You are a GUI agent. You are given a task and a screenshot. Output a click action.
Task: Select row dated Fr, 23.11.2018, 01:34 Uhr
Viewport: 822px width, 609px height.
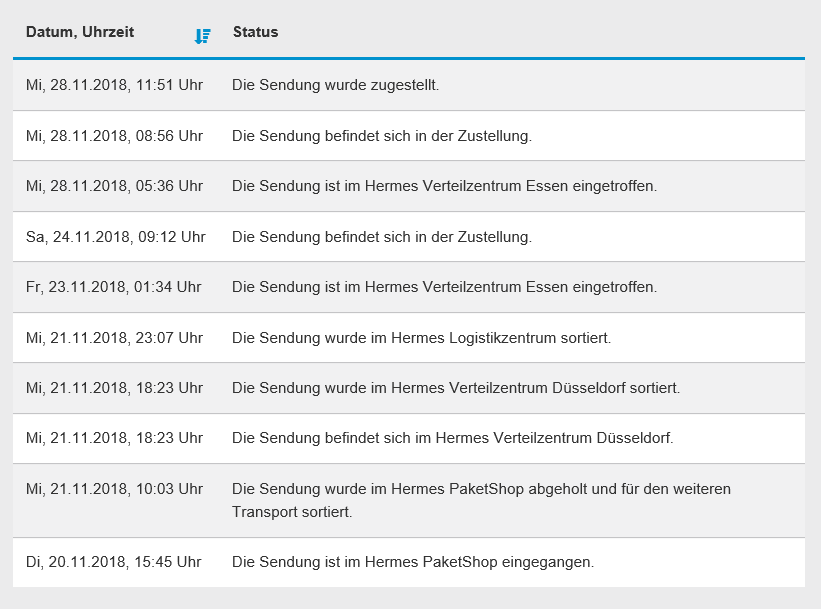click(409, 287)
